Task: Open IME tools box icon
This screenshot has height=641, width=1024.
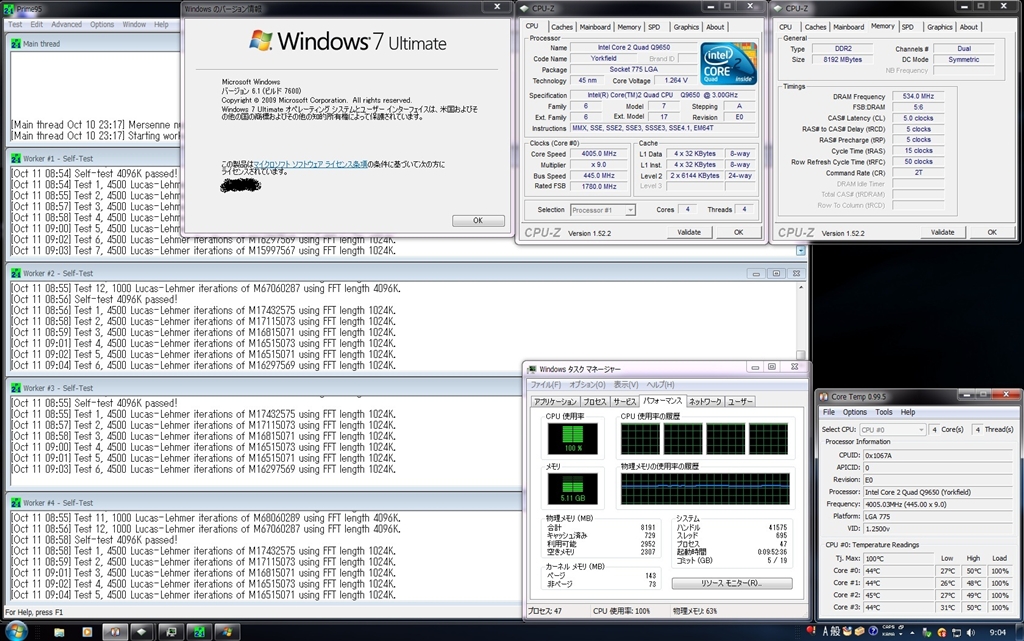Action: (x=859, y=631)
